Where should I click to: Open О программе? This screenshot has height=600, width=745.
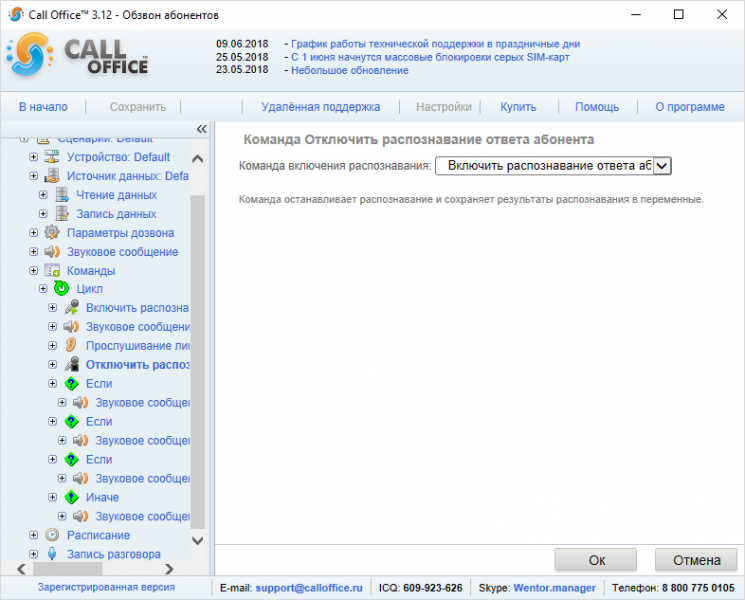tap(690, 107)
